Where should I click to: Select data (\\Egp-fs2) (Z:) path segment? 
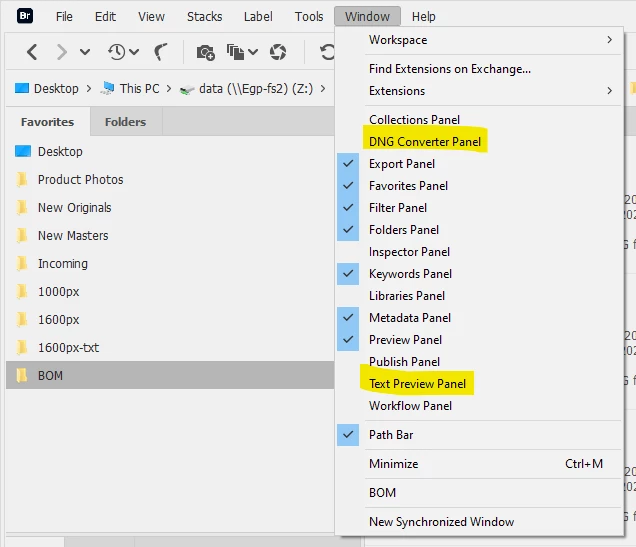[x=256, y=88]
